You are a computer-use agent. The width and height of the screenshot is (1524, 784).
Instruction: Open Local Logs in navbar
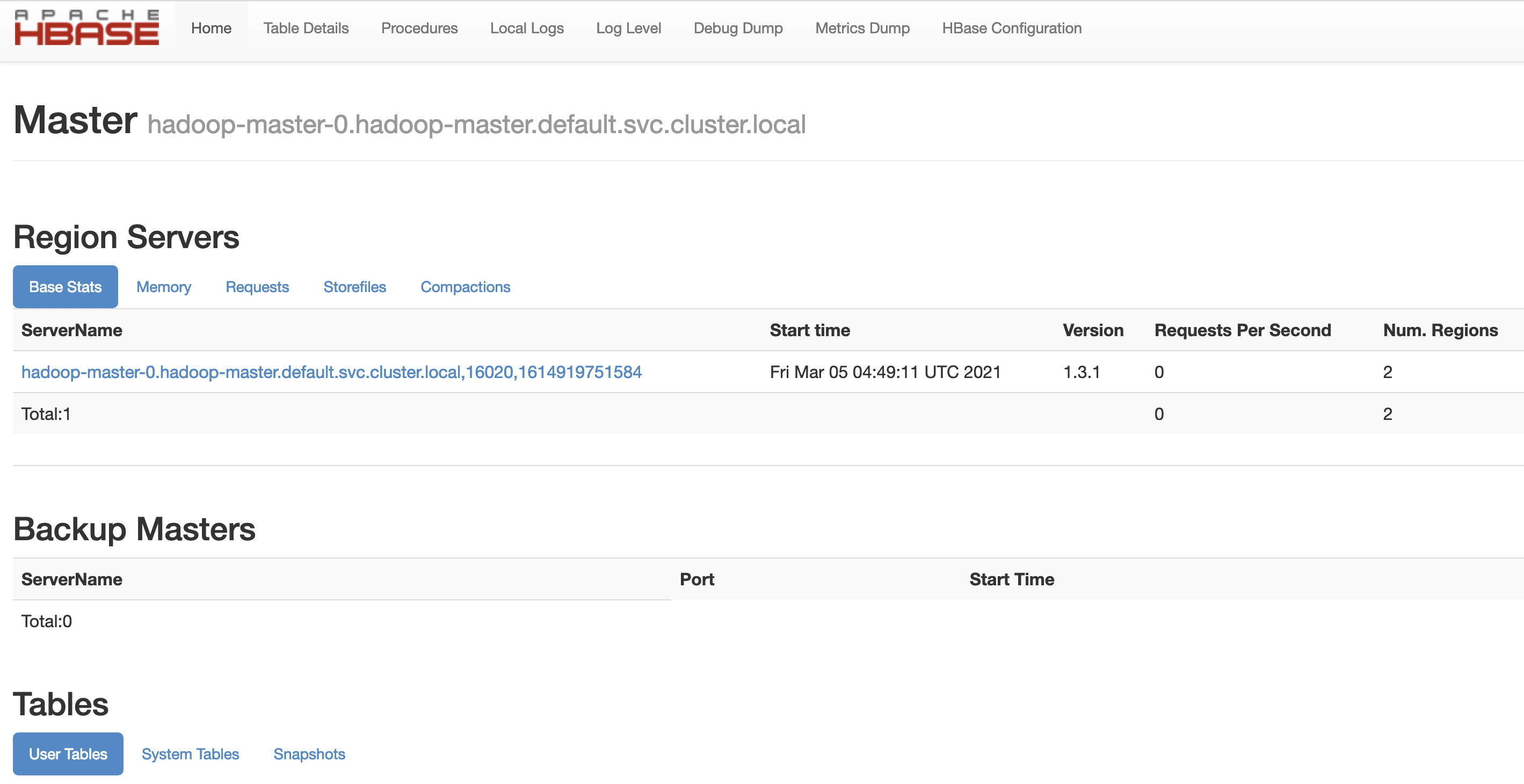(527, 28)
